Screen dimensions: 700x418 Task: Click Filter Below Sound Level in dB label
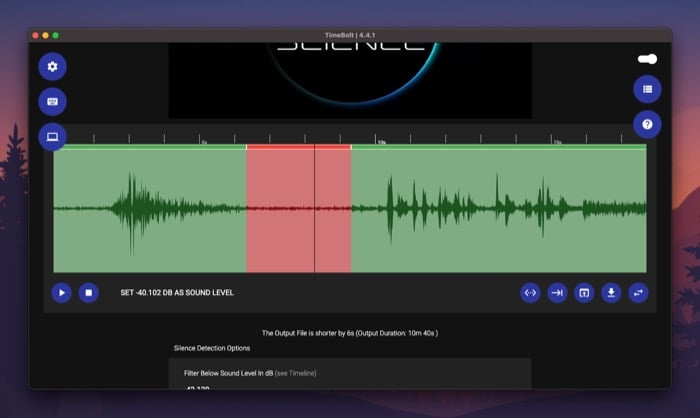(229, 373)
